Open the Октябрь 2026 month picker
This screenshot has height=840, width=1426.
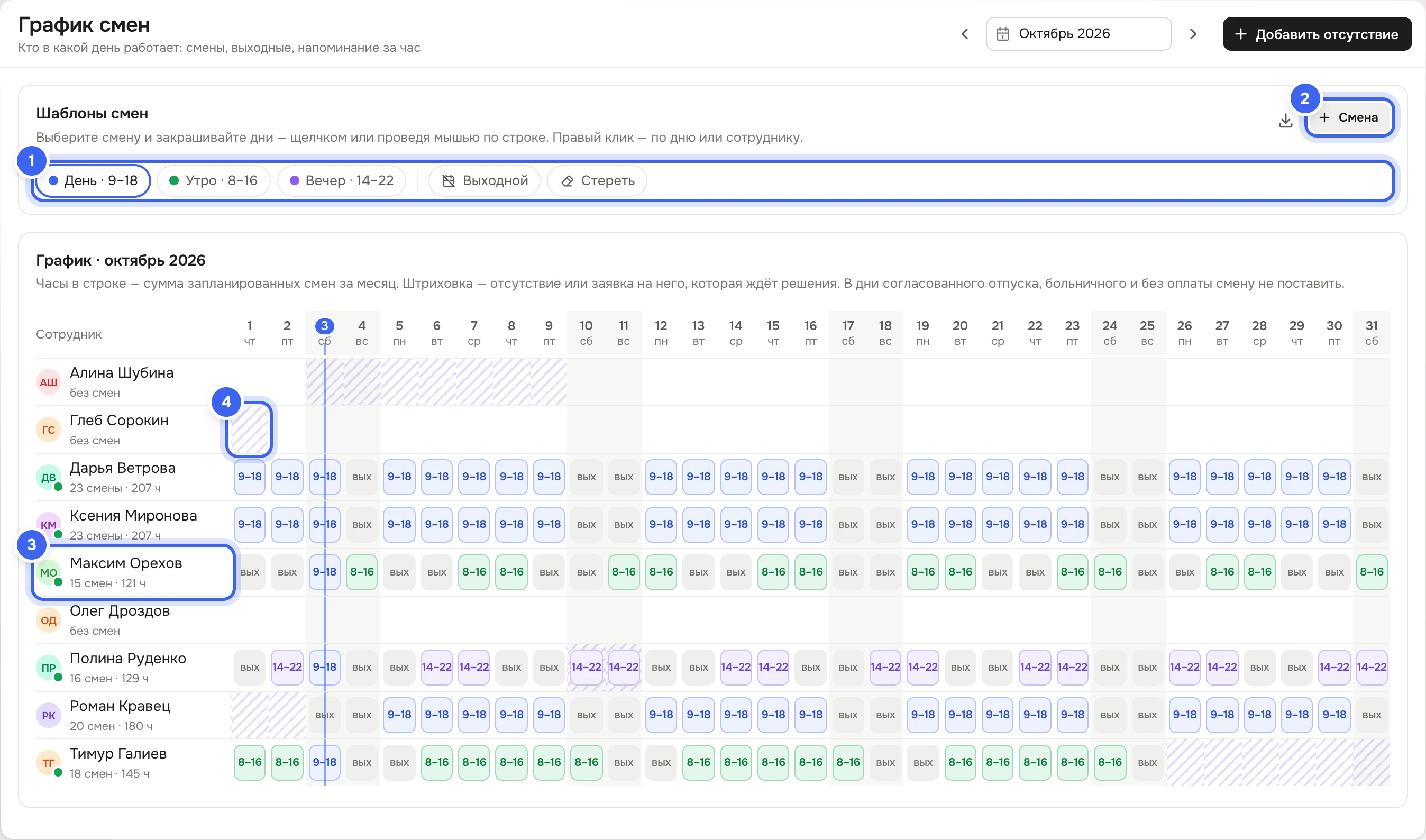(1078, 34)
